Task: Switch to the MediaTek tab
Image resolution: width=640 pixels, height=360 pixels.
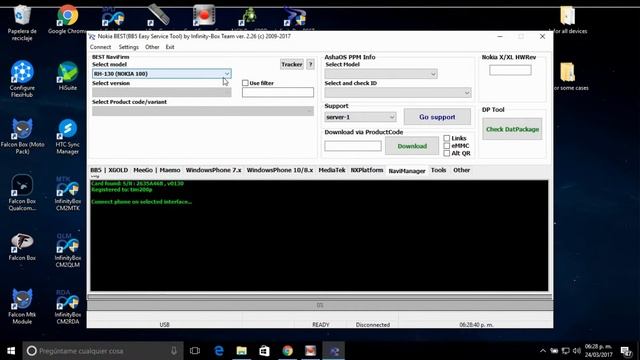Action: pos(332,170)
